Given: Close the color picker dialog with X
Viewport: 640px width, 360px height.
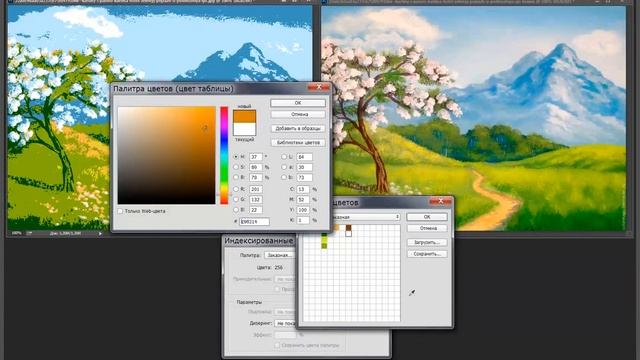Looking at the screenshot, I should click(319, 87).
